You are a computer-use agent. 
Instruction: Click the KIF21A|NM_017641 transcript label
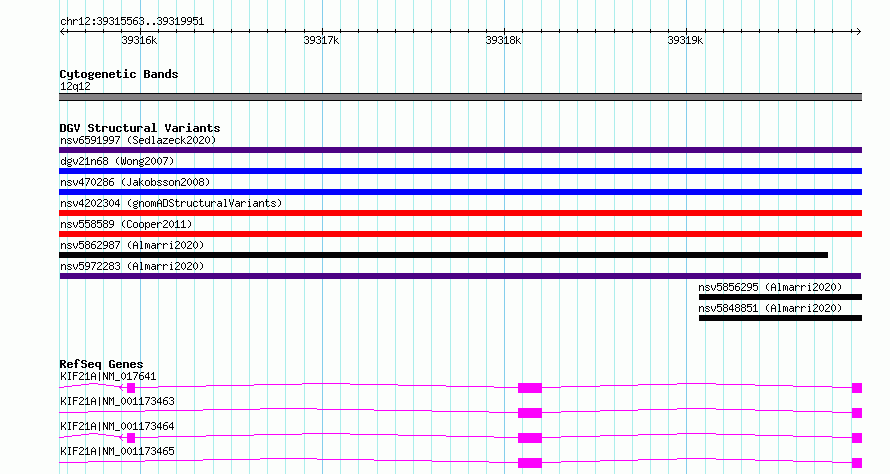coord(108,376)
